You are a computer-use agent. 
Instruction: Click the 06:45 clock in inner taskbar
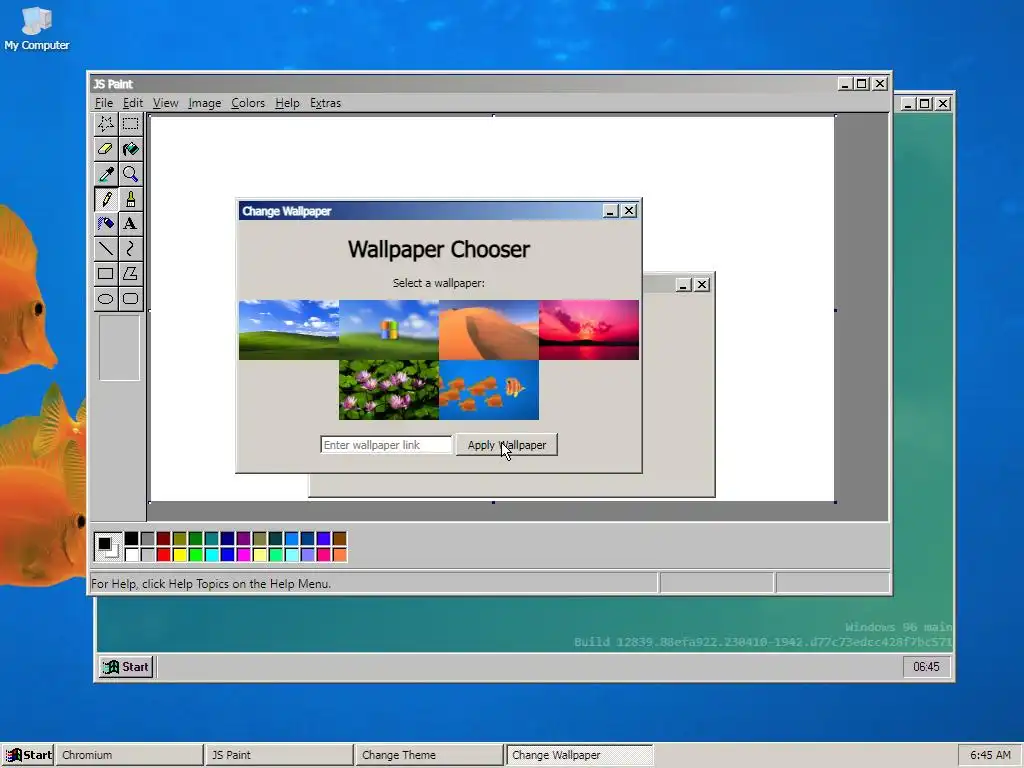(x=926, y=667)
